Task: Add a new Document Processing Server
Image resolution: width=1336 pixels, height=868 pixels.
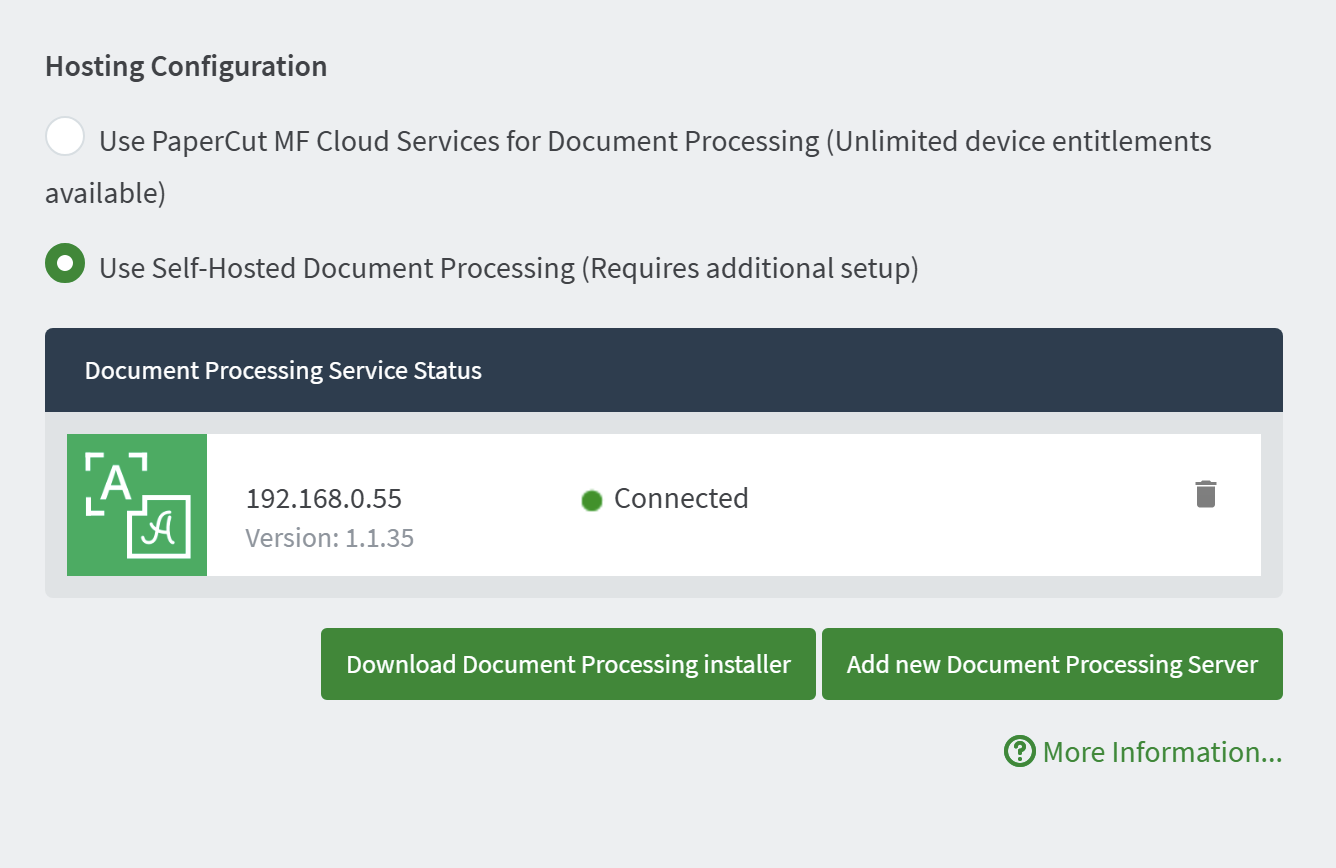Action: (x=1052, y=664)
